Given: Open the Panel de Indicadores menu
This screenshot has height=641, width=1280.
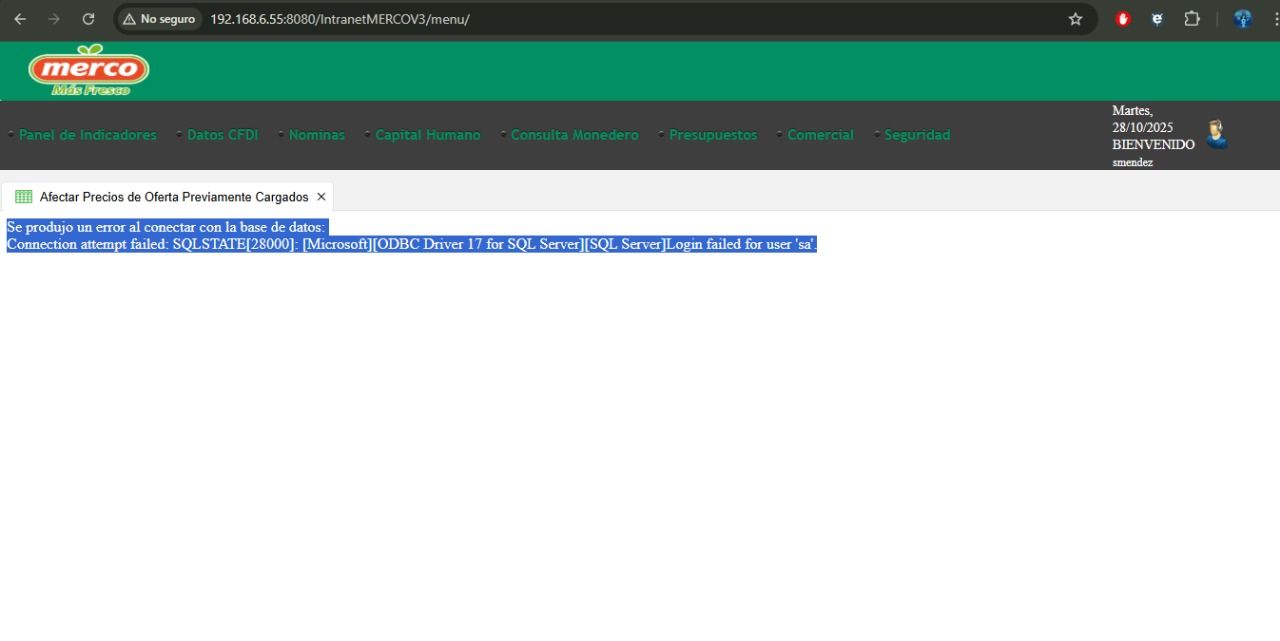Looking at the screenshot, I should (88, 135).
